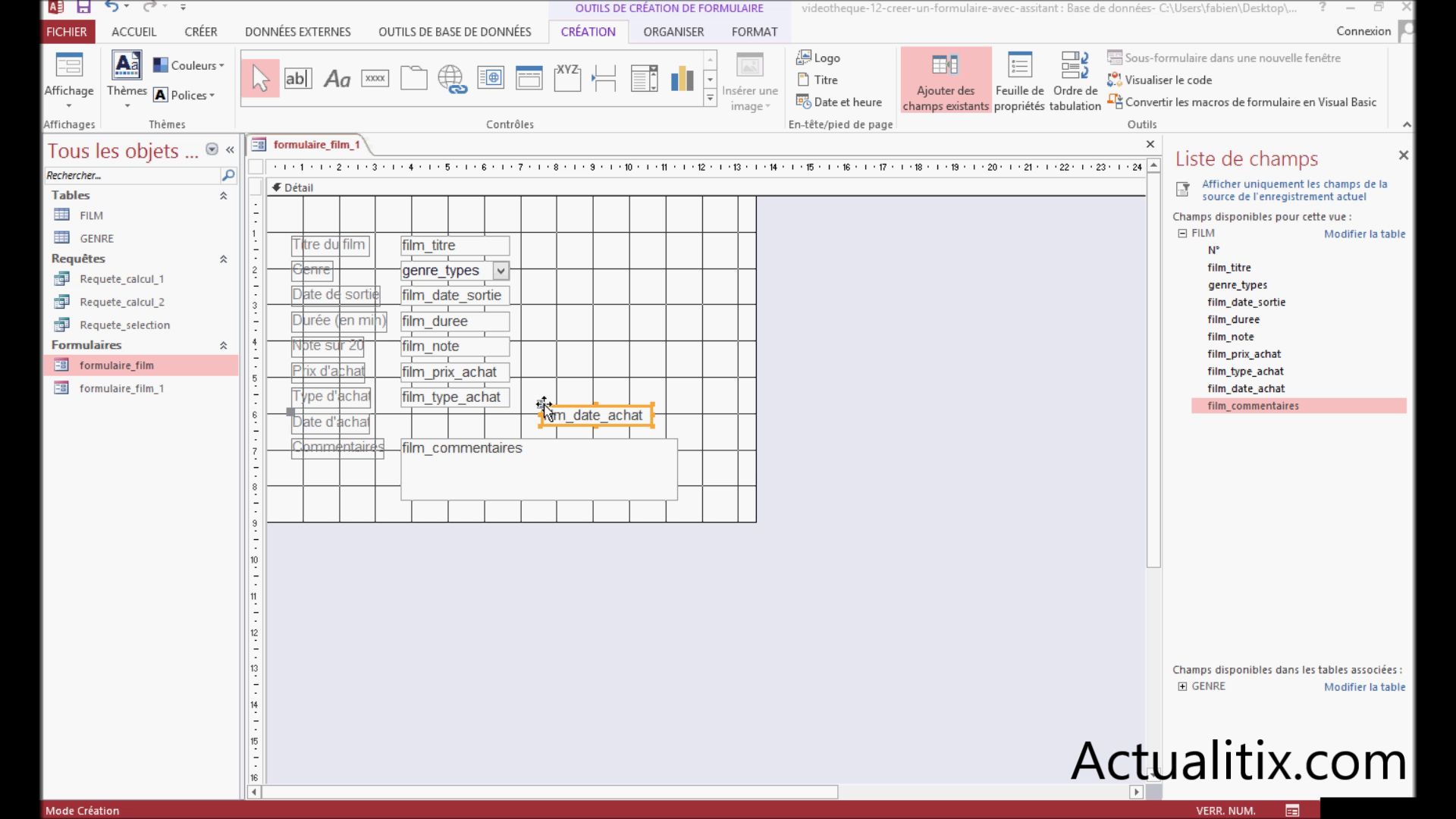Collapse the Formulaires group
The height and width of the screenshot is (819, 1456).
224,345
